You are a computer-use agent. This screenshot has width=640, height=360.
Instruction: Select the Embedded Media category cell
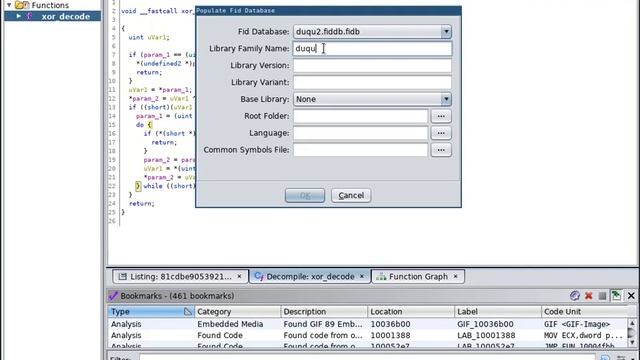(238, 324)
